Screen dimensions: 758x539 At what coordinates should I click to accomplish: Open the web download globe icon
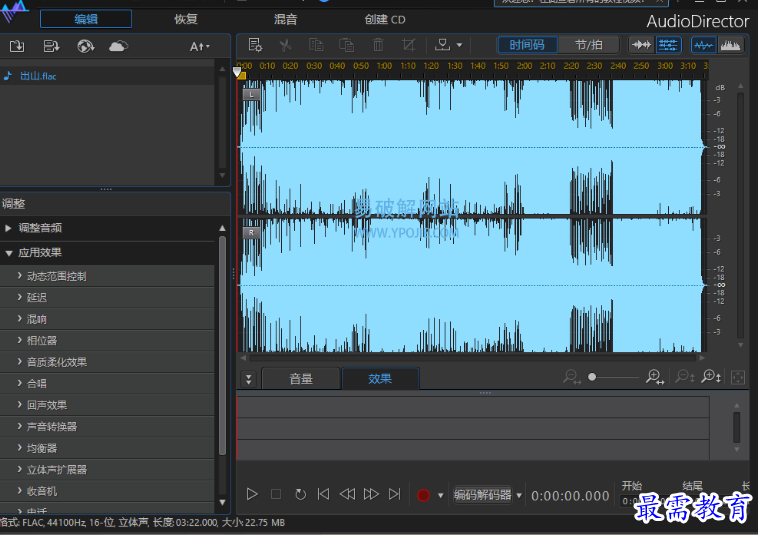point(86,46)
